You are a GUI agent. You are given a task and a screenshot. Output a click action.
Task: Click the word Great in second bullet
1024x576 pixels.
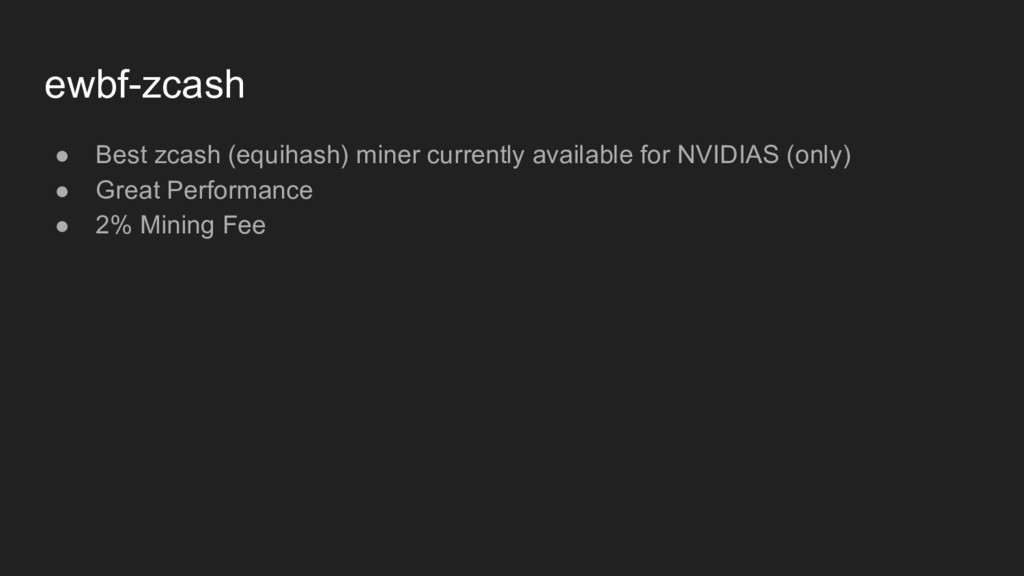127,190
